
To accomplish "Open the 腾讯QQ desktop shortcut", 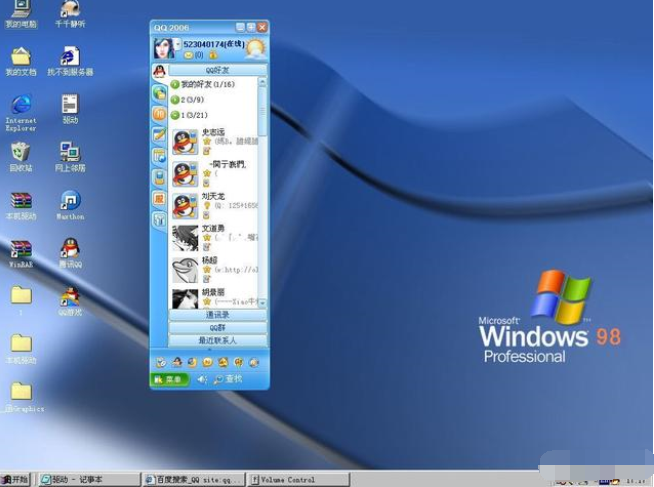I will tap(70, 248).
